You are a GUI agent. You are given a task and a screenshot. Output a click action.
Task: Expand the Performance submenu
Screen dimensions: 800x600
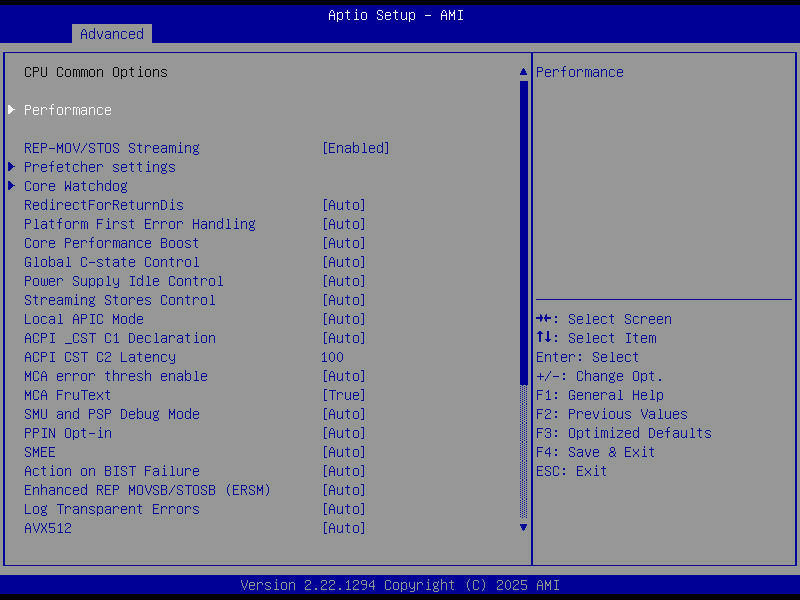[x=67, y=110]
